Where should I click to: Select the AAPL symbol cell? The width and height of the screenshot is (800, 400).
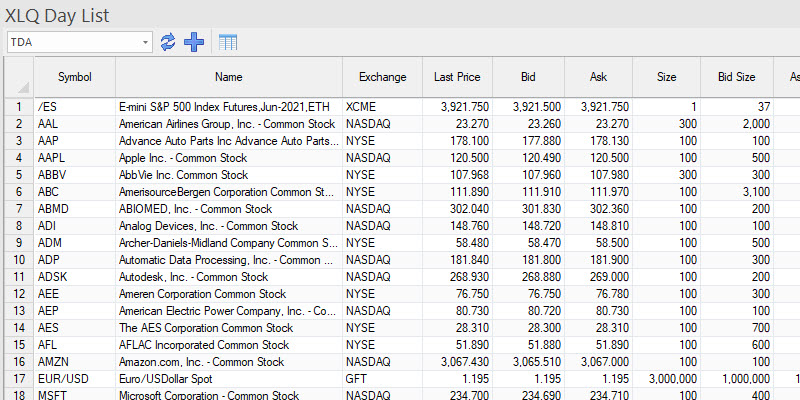click(75, 158)
